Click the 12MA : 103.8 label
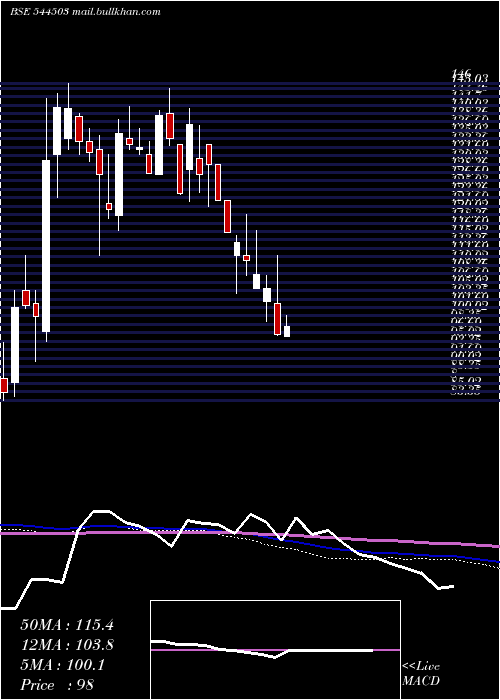500x700 pixels. click(67, 645)
